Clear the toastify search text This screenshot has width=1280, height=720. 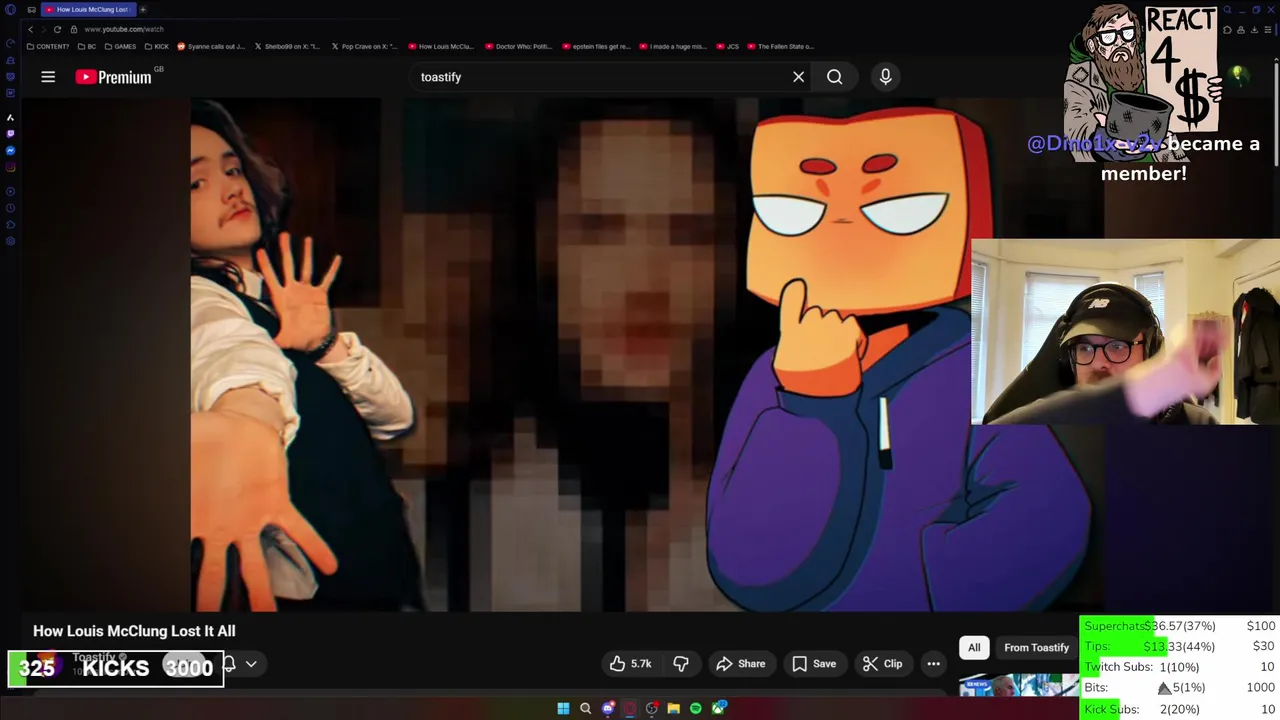coord(798,77)
